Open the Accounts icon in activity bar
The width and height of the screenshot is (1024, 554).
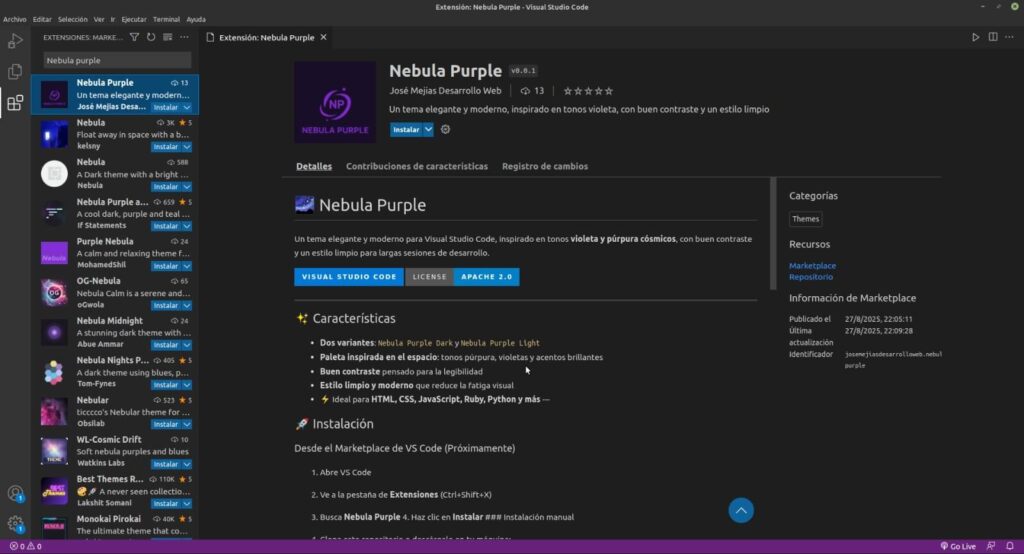point(15,493)
